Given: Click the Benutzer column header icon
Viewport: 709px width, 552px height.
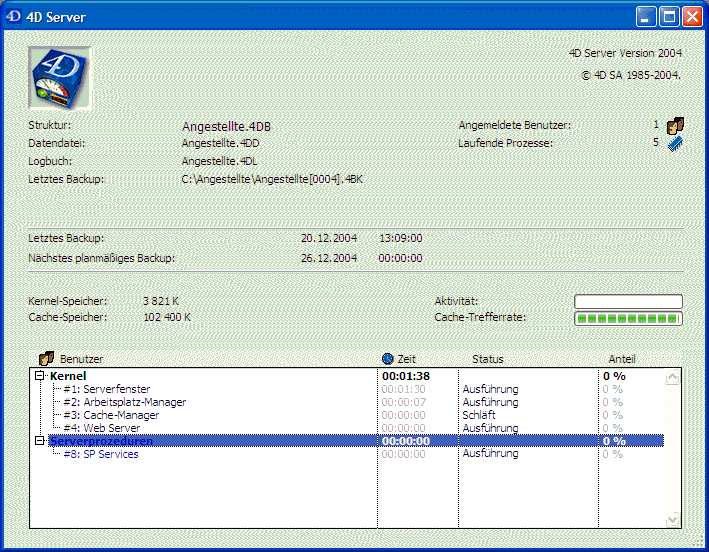Looking at the screenshot, I should coord(45,358).
